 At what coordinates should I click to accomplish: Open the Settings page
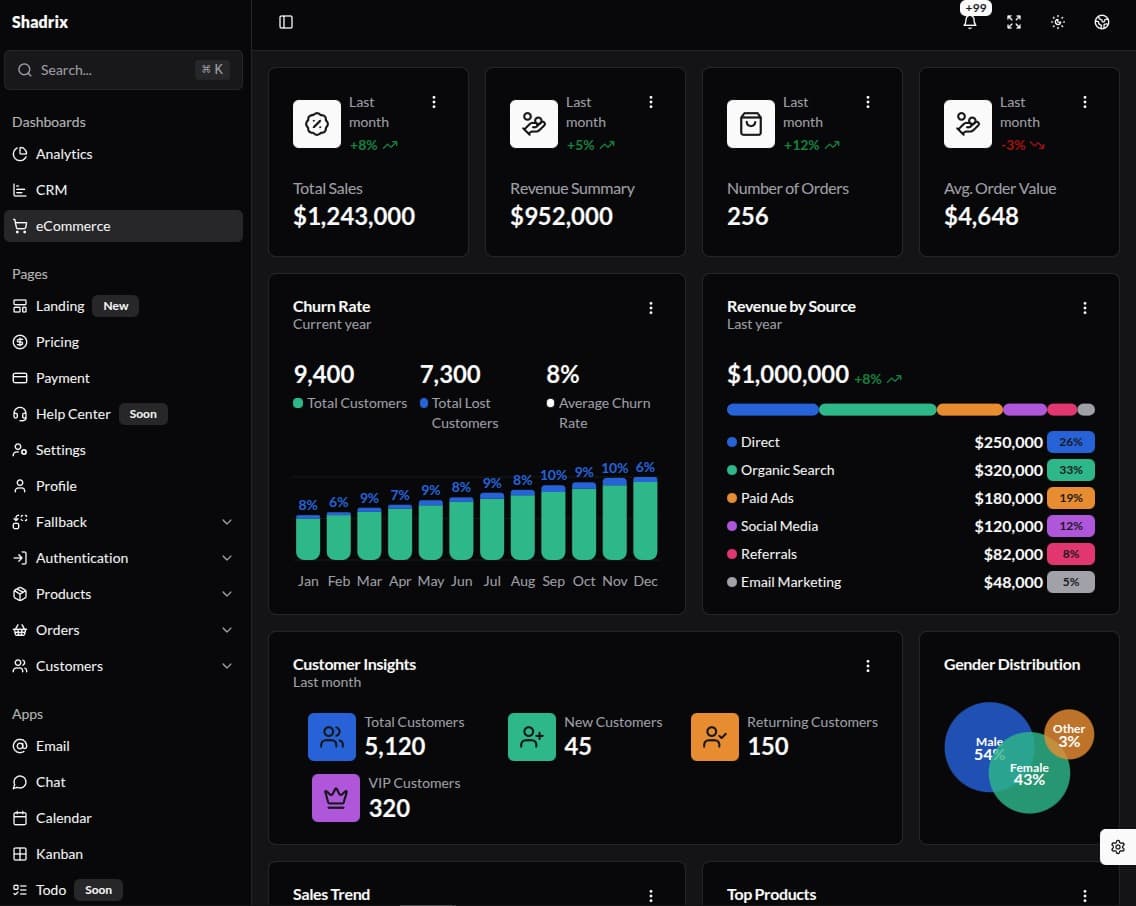tap(123, 450)
